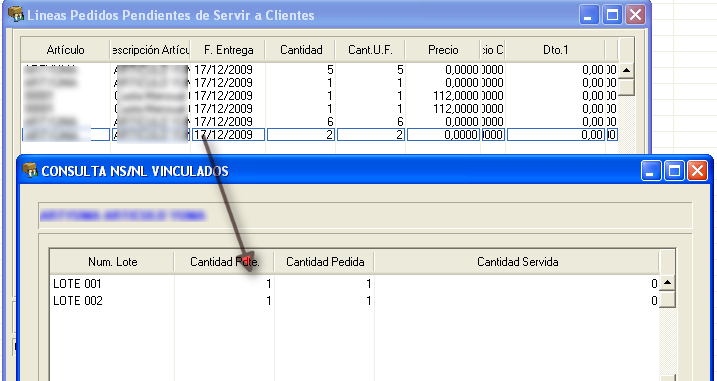
Task: Close the CONSULTA NS/NL VINCULADOS window
Action: point(697,171)
